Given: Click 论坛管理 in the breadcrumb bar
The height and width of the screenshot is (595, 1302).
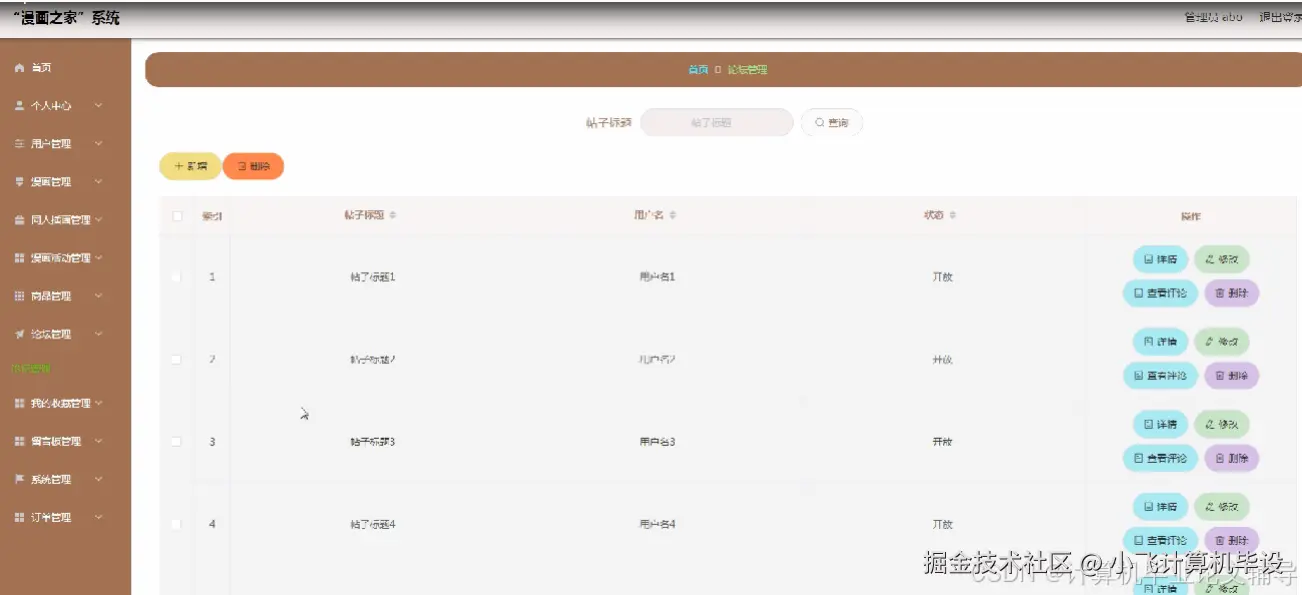Looking at the screenshot, I should [x=747, y=70].
